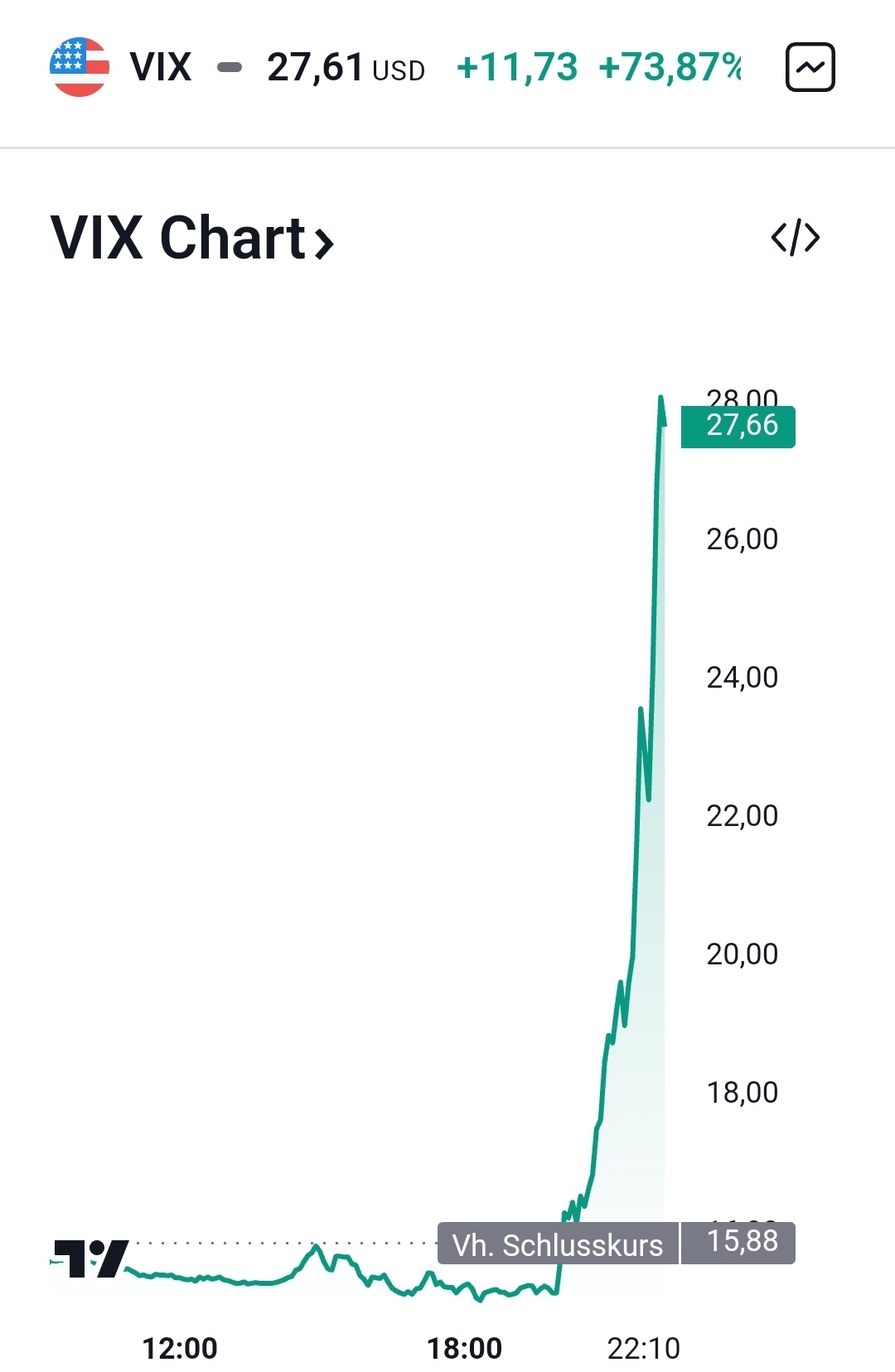Click the VIX ticker symbol name
Viewport: 895px width, 1372px height.
point(161,67)
